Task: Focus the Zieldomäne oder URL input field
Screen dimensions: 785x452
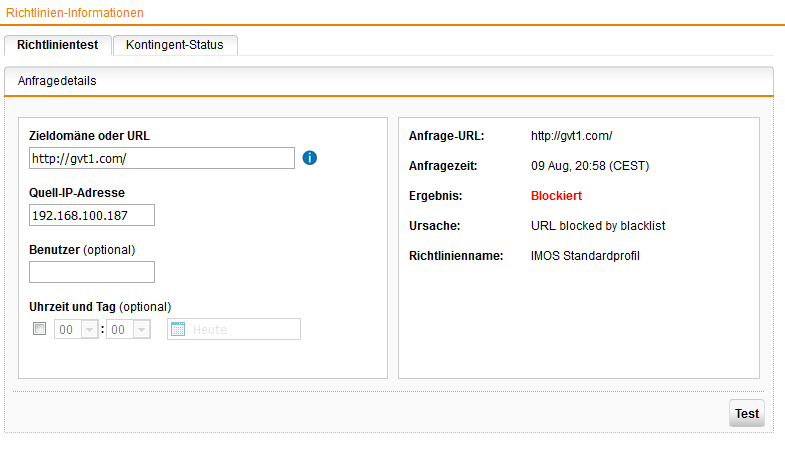Action: click(x=162, y=158)
